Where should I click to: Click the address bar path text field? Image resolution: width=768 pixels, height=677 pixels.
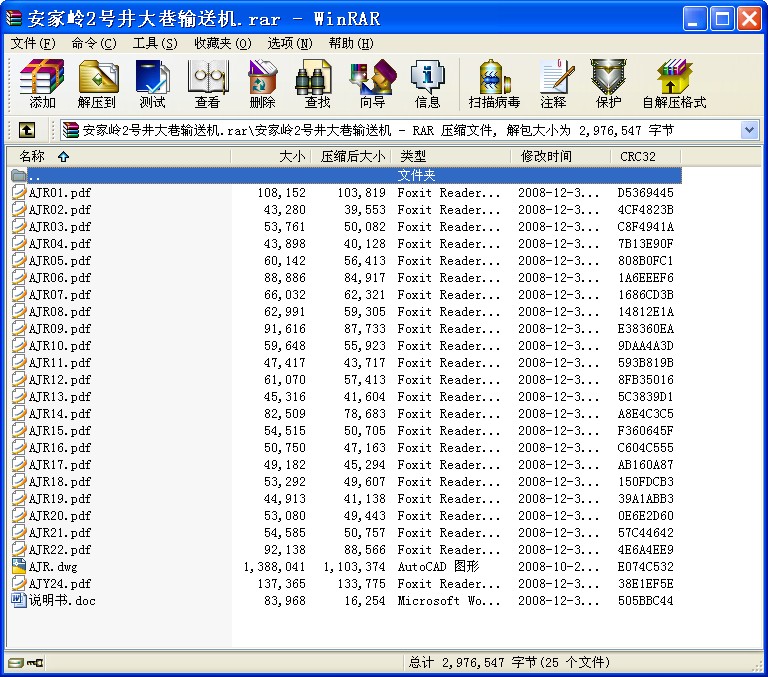coord(400,130)
